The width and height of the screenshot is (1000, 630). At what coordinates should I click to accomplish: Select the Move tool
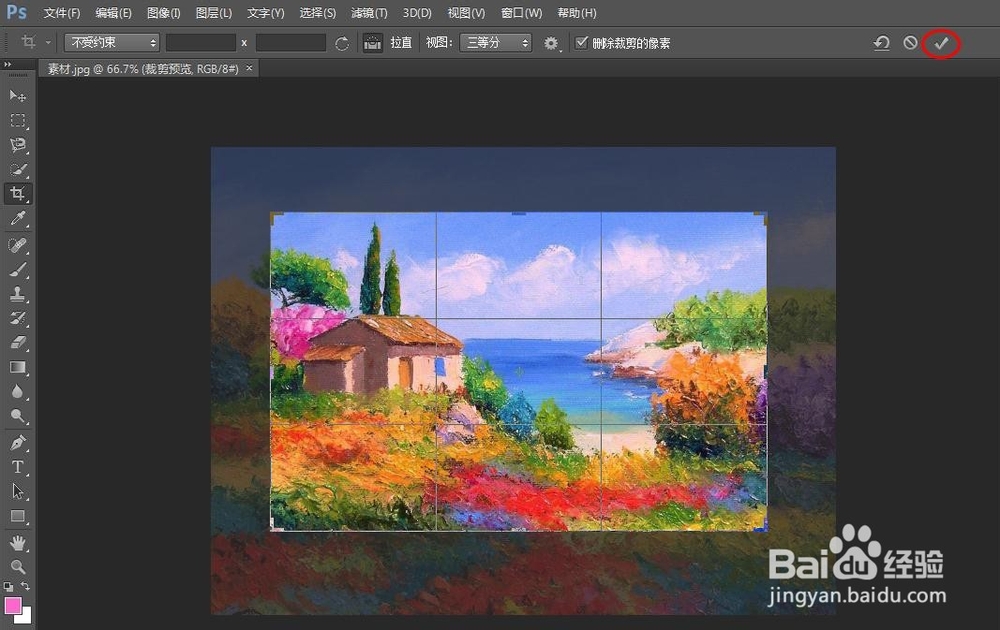[x=17, y=96]
